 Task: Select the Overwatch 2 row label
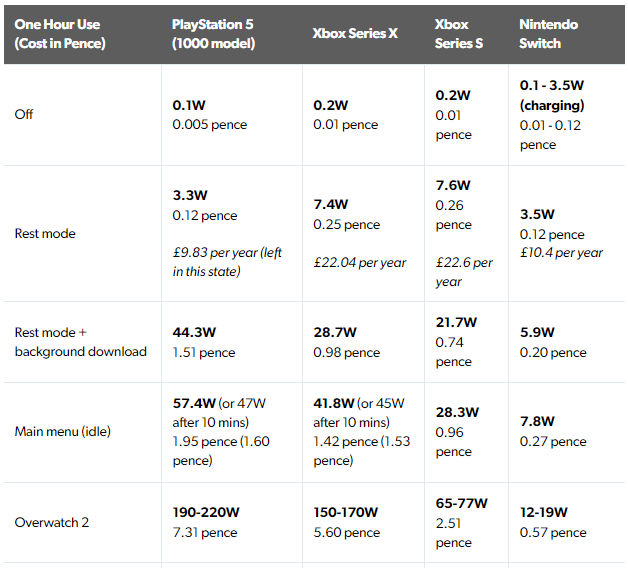click(52, 523)
